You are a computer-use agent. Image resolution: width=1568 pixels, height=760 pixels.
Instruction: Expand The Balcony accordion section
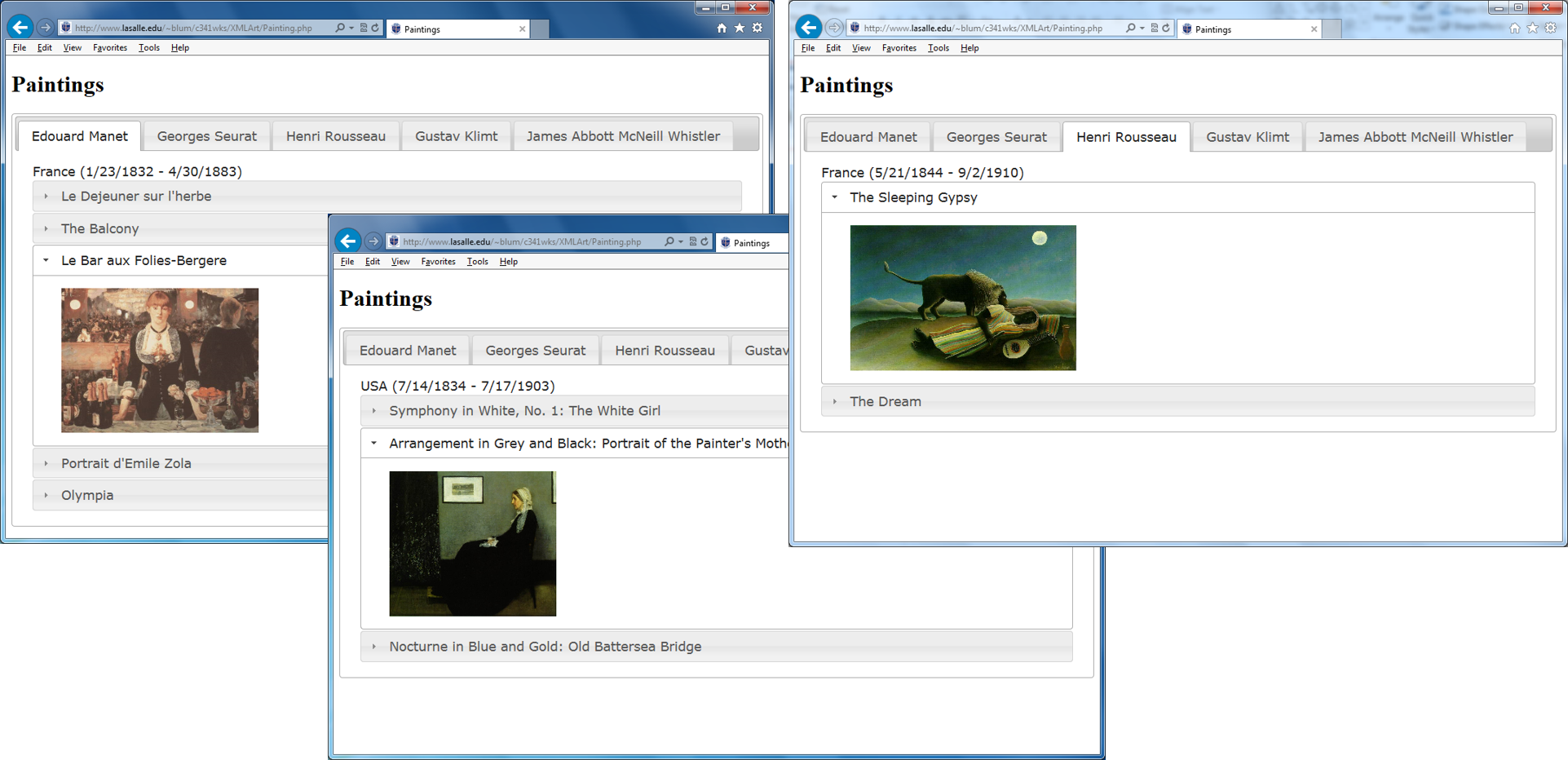[x=181, y=228]
